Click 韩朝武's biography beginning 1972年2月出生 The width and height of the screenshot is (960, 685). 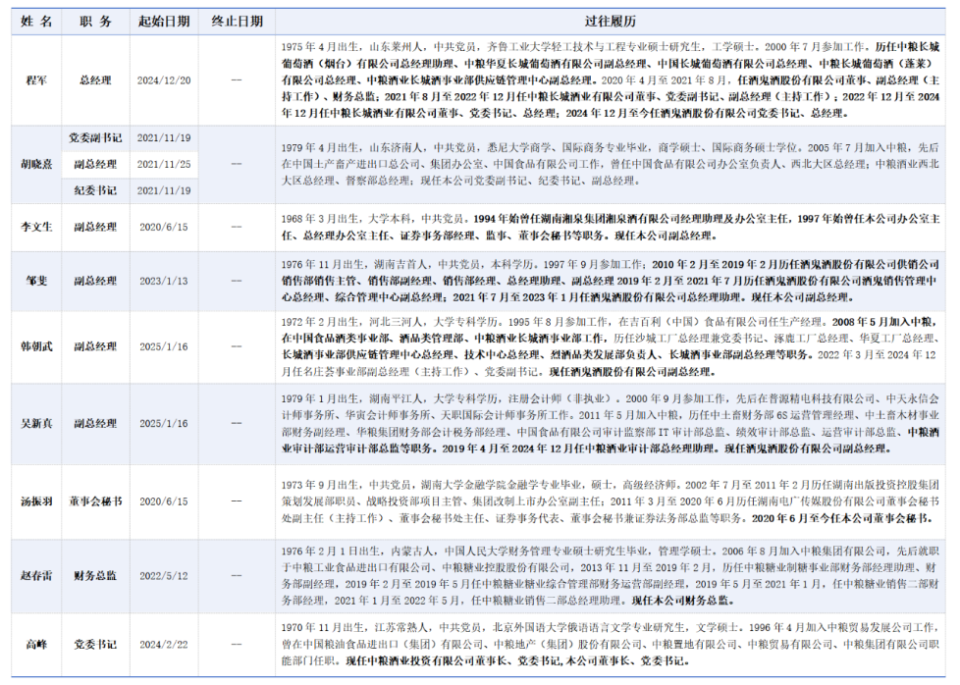pyautogui.click(x=610, y=346)
